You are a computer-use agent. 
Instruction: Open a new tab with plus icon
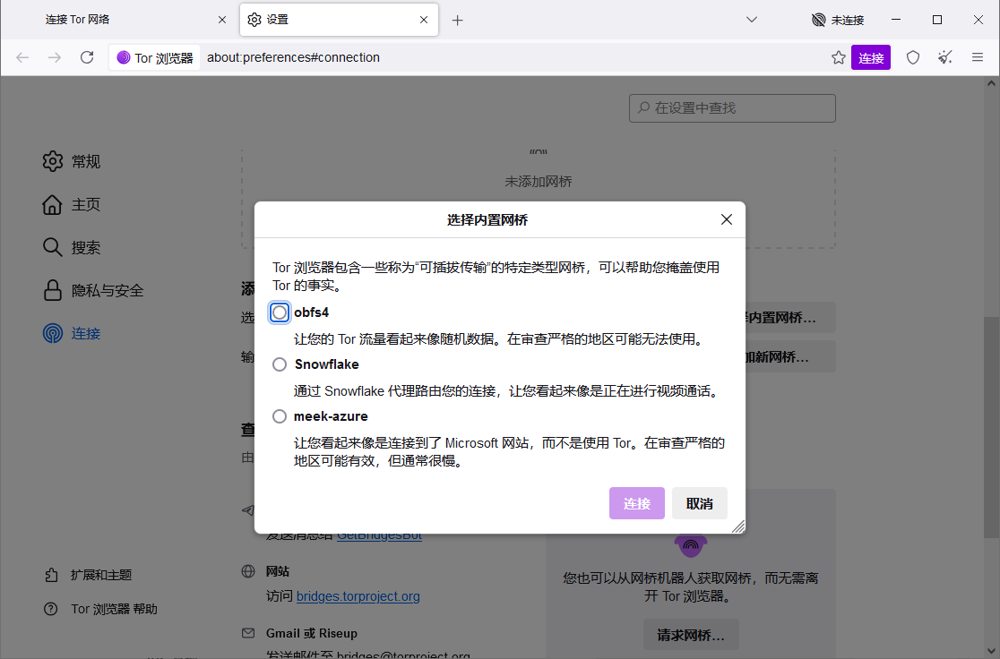pyautogui.click(x=458, y=20)
